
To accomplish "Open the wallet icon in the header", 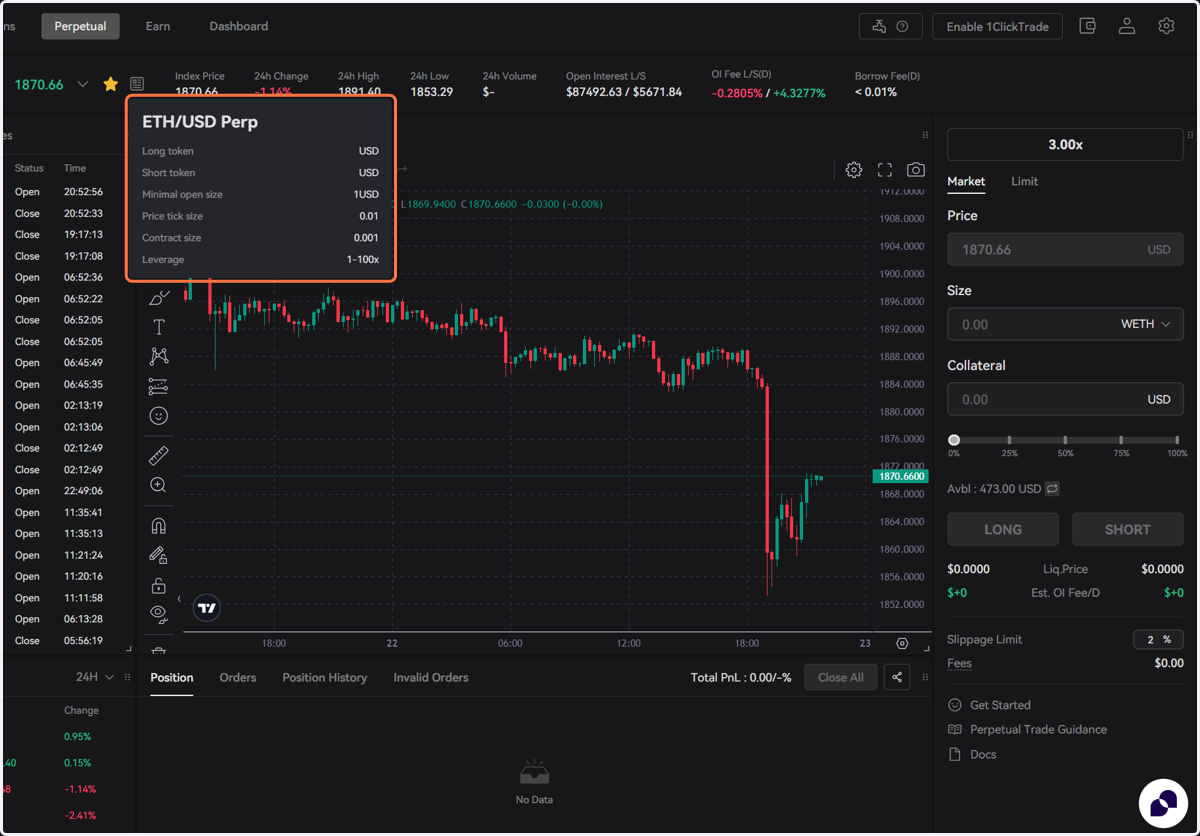I will point(1088,27).
